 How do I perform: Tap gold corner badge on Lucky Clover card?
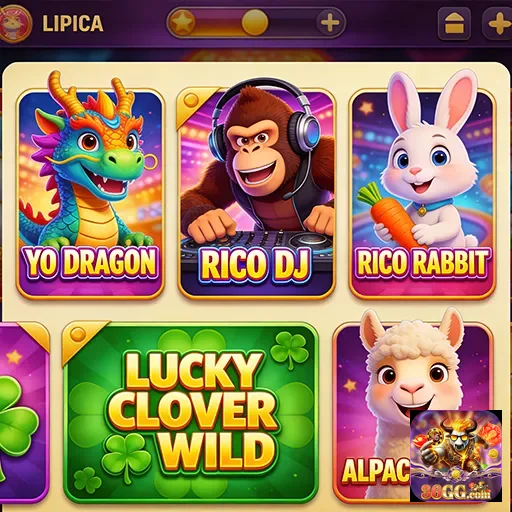[80, 337]
